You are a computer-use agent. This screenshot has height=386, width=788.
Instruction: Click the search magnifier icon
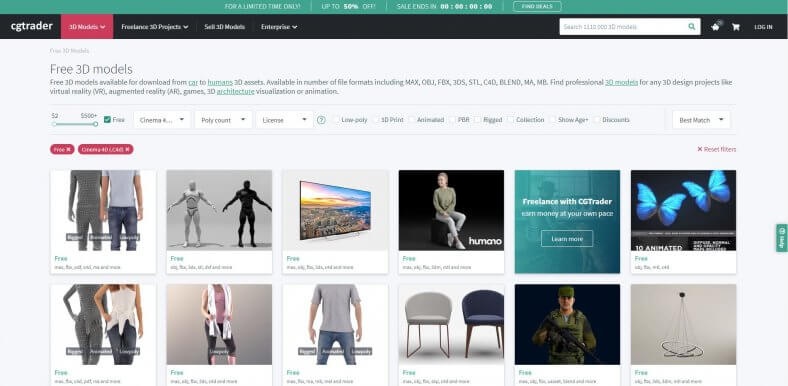tap(692, 27)
